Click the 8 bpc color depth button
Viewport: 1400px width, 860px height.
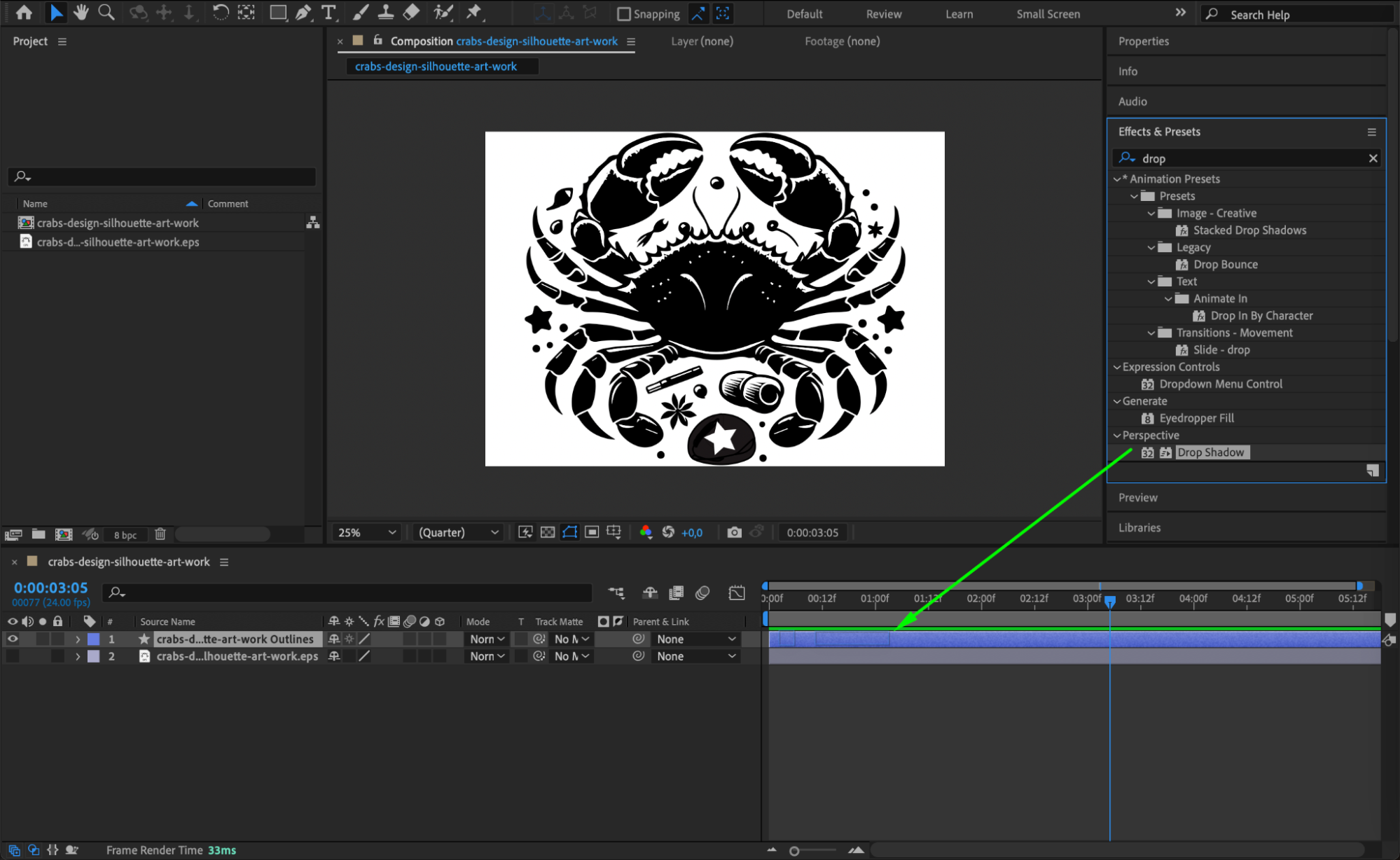tap(125, 535)
